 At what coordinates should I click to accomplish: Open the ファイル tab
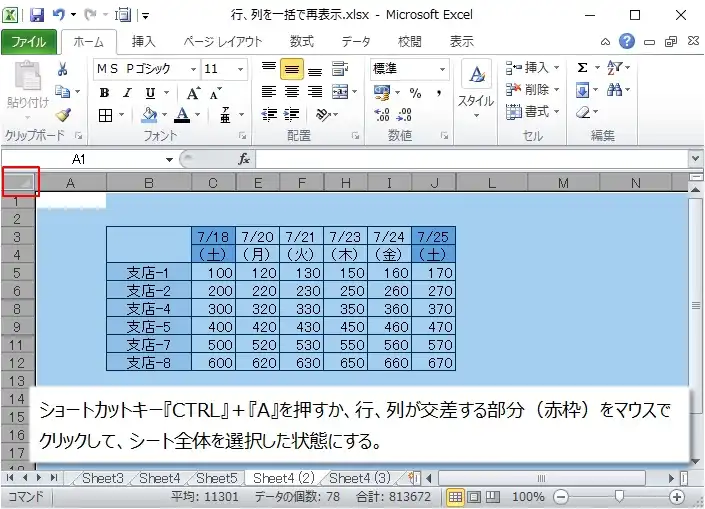pos(28,42)
